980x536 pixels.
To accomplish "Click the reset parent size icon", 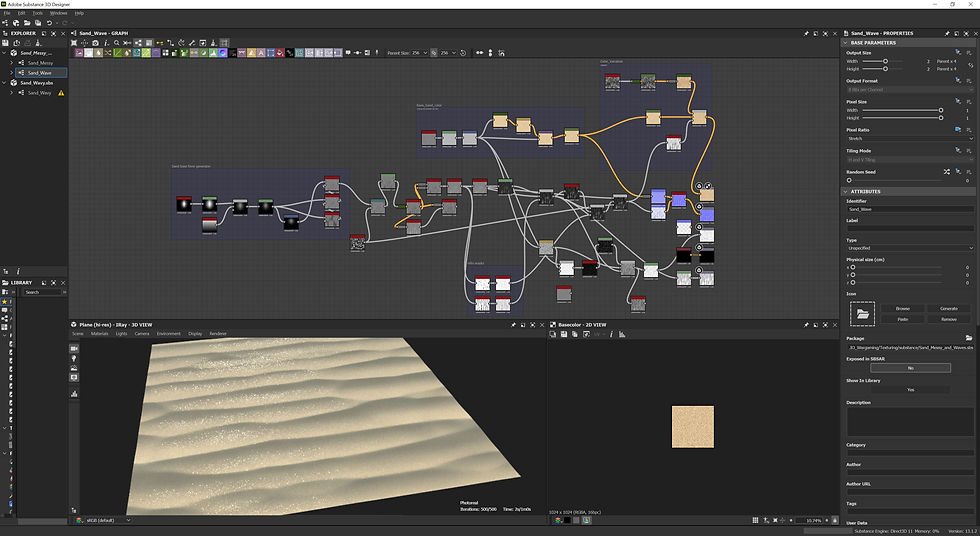I will [x=463, y=53].
